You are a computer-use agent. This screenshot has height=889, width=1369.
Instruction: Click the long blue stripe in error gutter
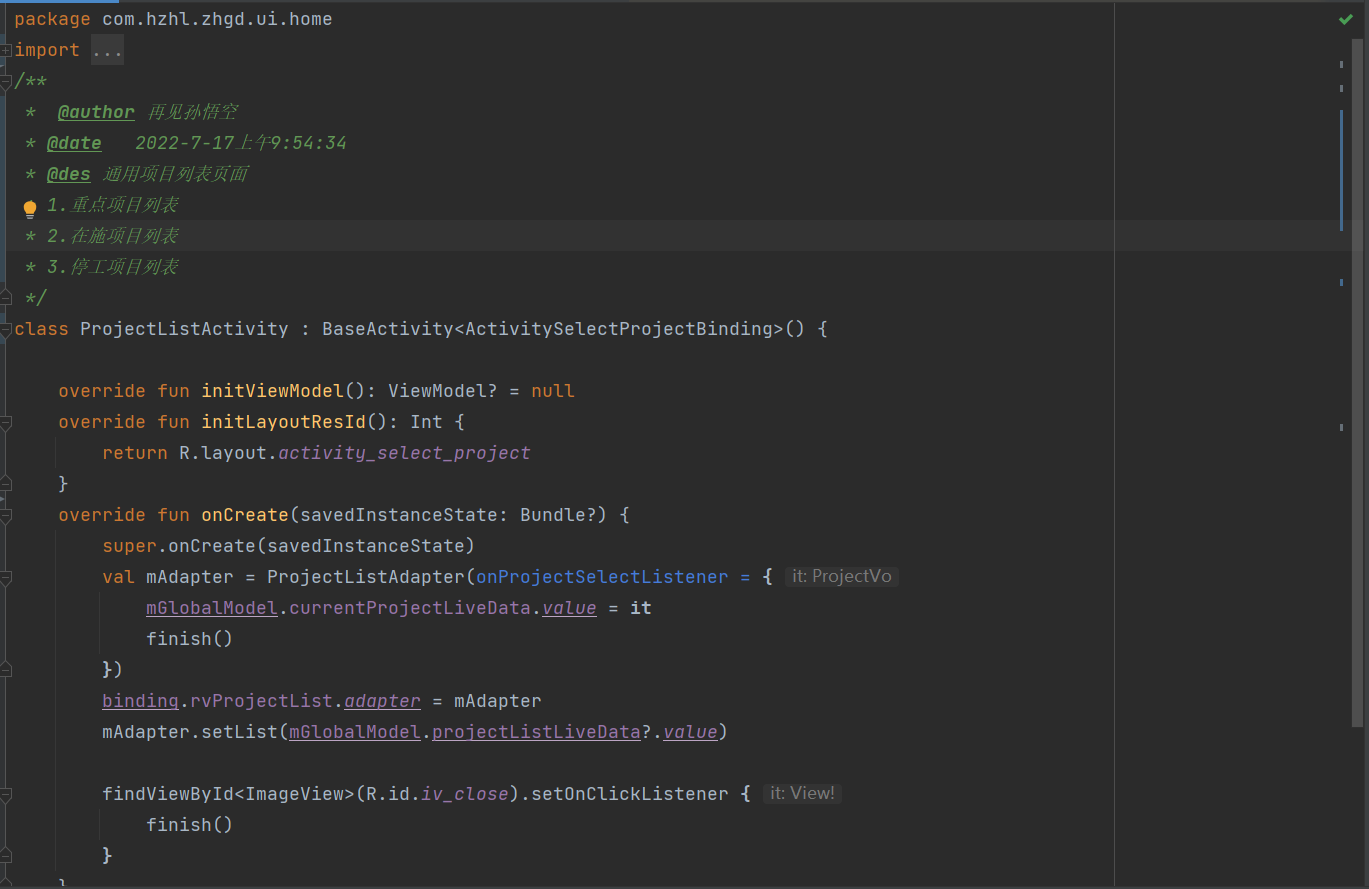[1341, 170]
